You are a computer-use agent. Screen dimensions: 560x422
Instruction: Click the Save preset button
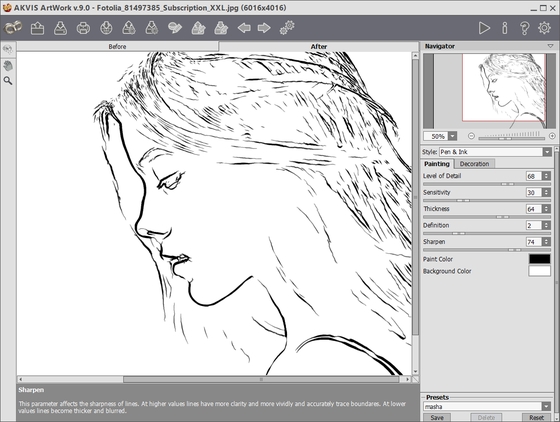tap(437, 417)
